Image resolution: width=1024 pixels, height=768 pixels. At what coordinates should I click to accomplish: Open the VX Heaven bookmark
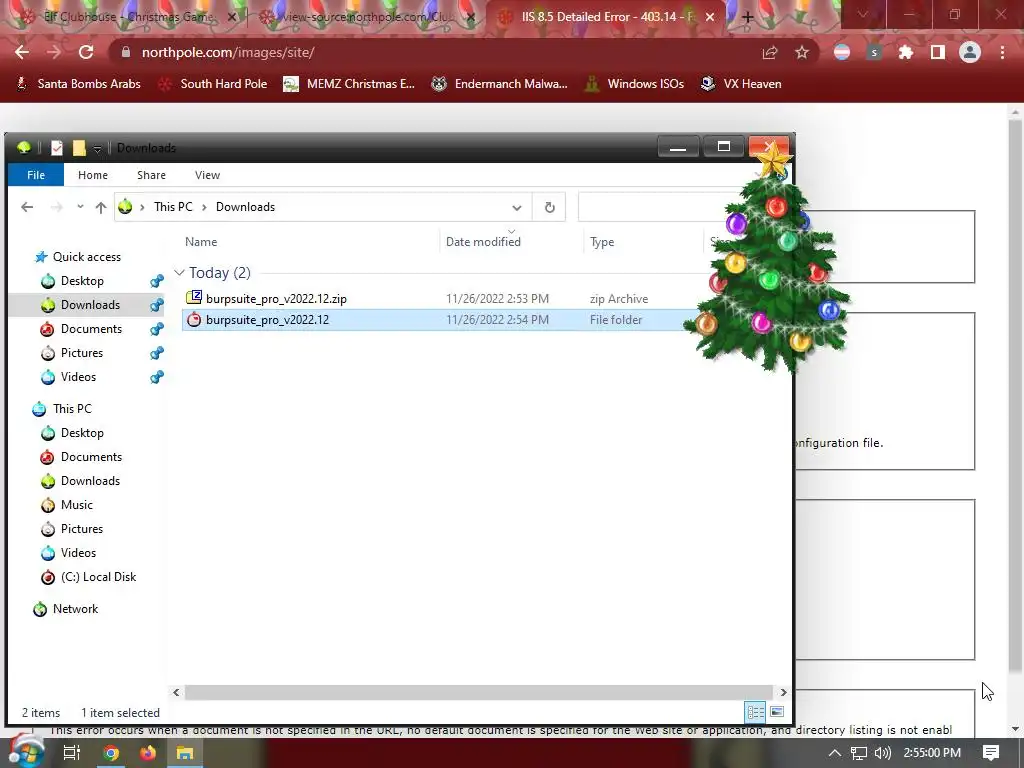click(741, 84)
